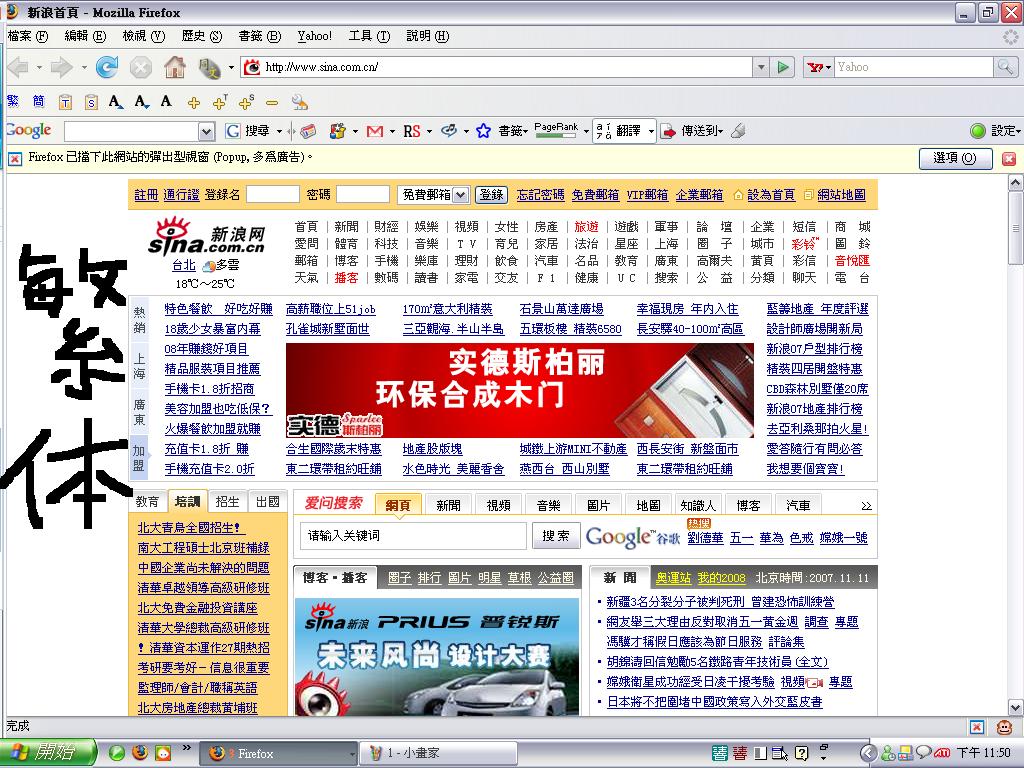Open the 書籤 (B) menu
This screenshot has width=1024, height=768.
259,36
